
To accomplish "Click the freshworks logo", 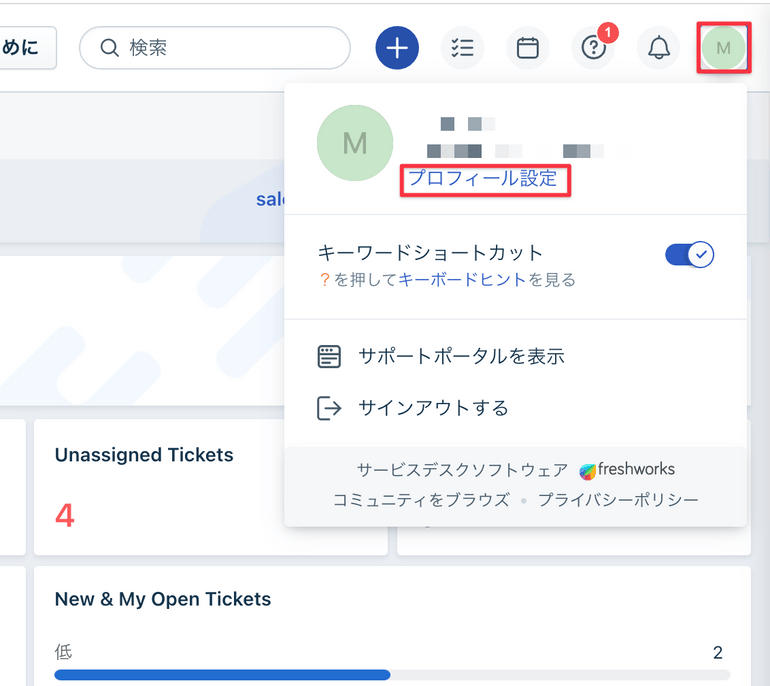I will click(627, 470).
